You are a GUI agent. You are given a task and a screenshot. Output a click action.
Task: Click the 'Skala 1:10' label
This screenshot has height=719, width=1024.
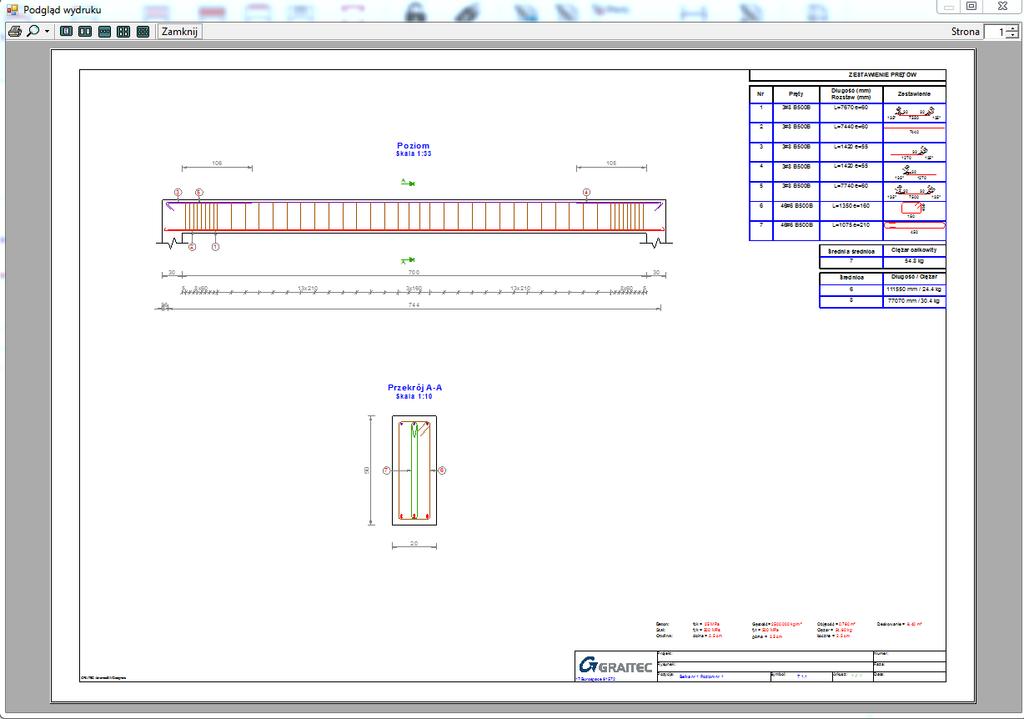(x=414, y=396)
